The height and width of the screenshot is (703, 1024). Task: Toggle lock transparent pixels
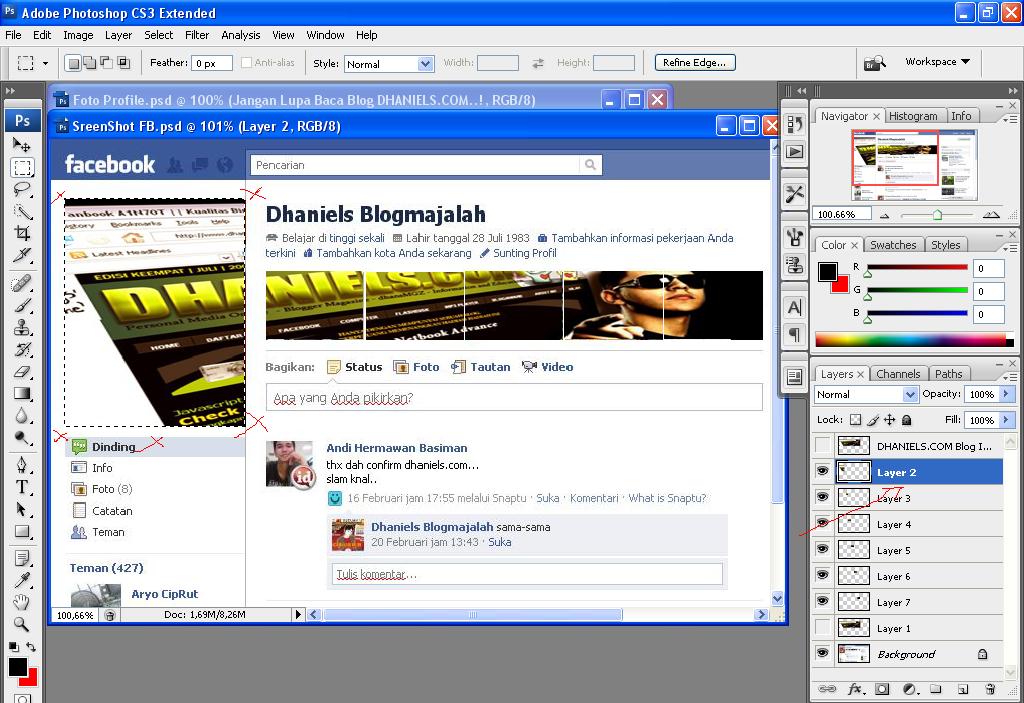click(x=856, y=420)
